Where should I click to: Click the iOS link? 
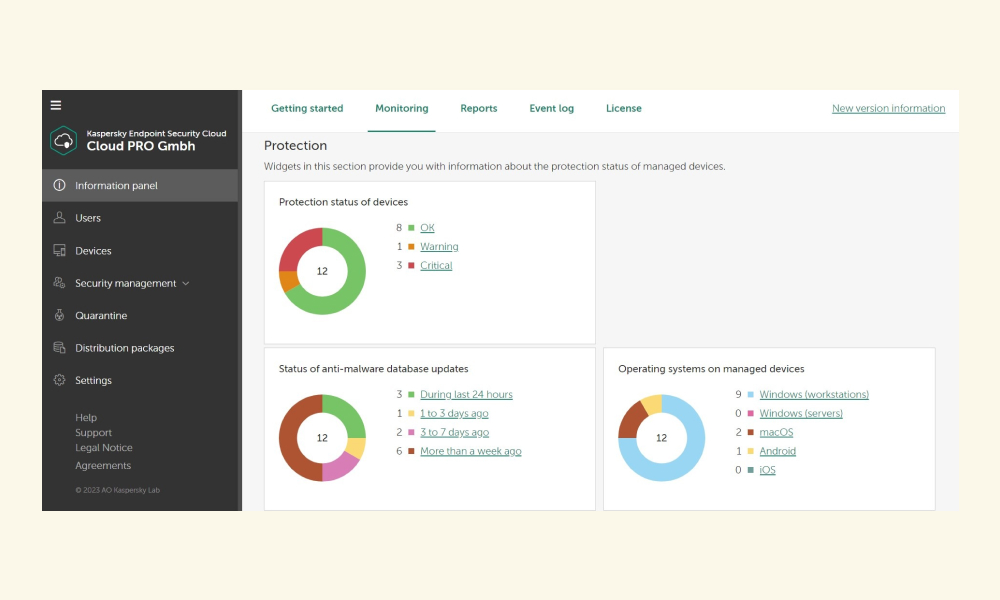coord(767,470)
